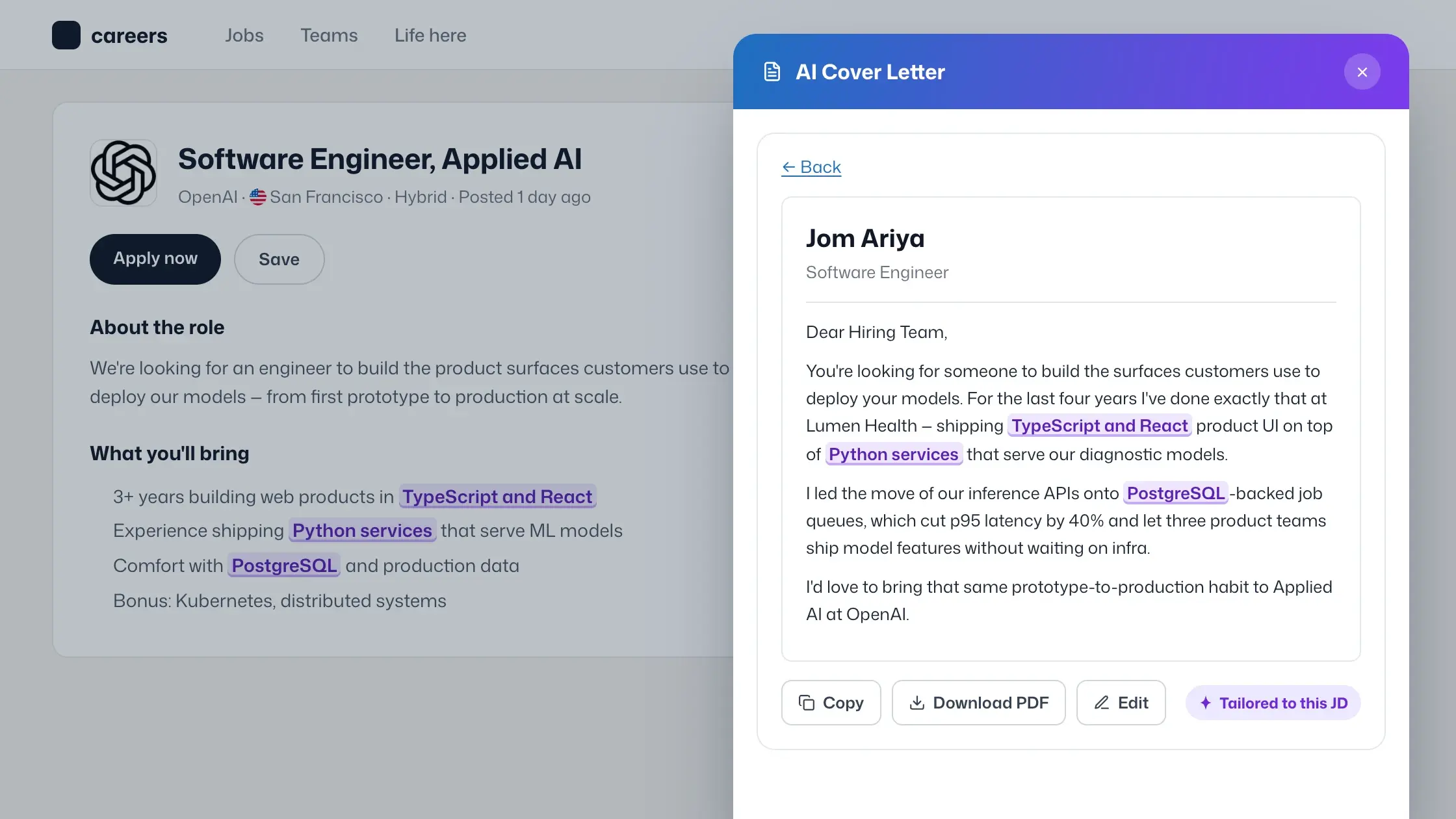The width and height of the screenshot is (1456, 819).
Task: Click the highlighted TypeScript and React in the letter
Action: tap(1100, 426)
